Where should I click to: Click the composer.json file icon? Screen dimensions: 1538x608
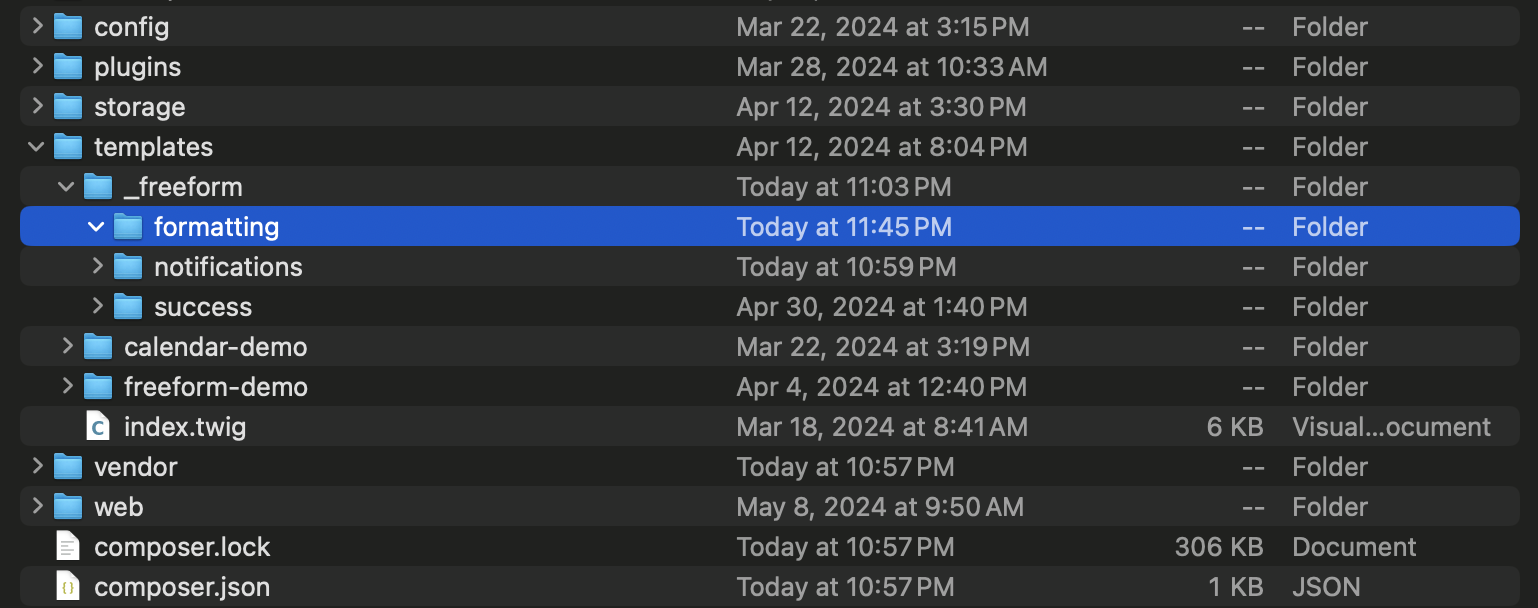tap(67, 587)
